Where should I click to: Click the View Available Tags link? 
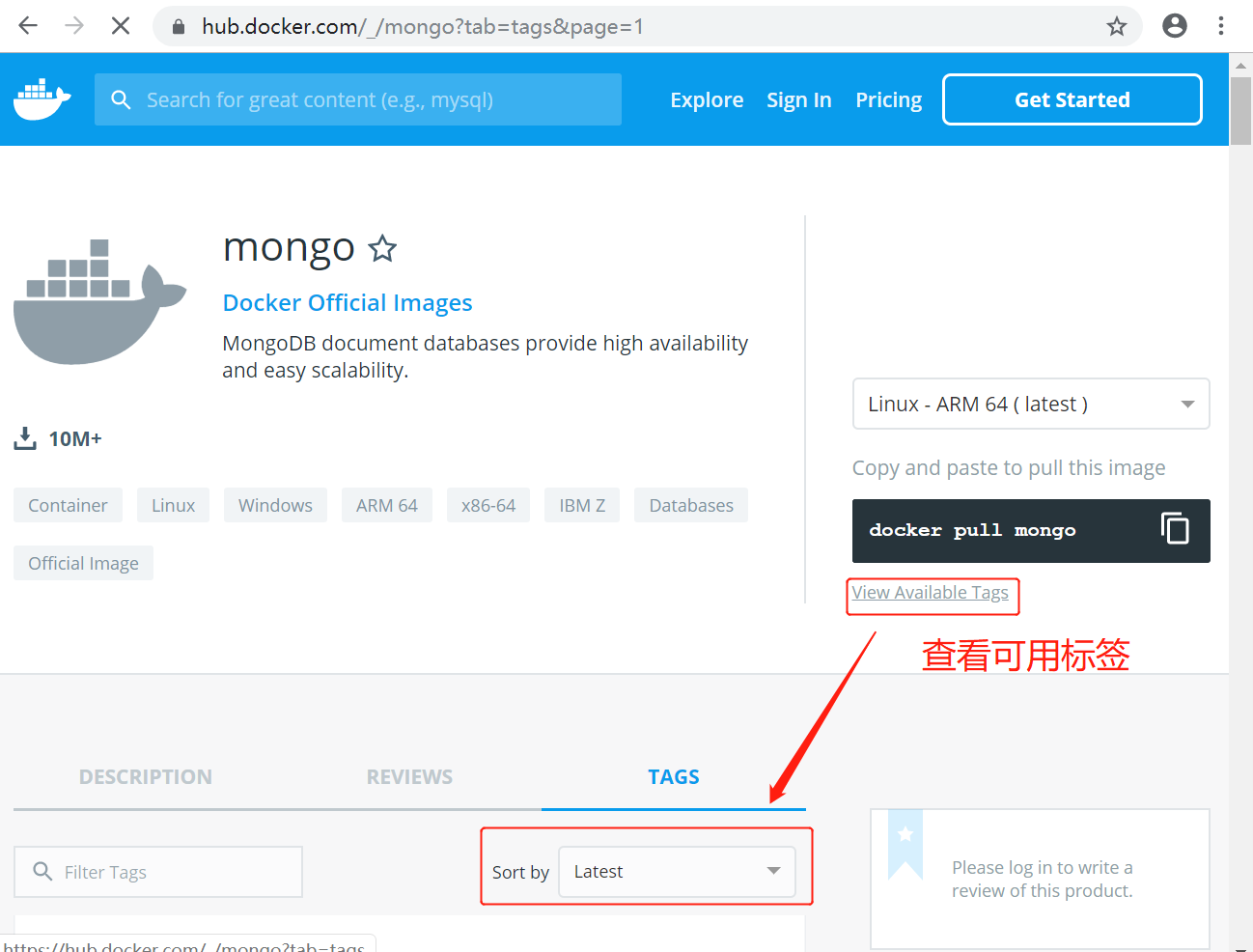tap(930, 593)
